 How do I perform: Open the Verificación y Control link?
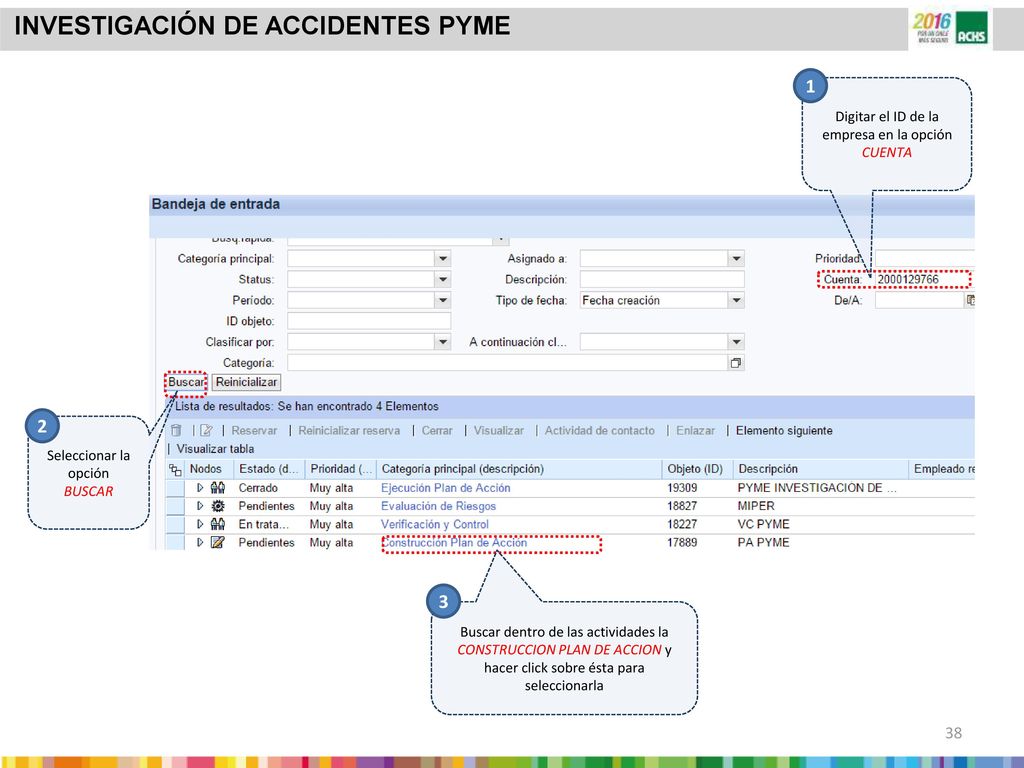pos(435,524)
